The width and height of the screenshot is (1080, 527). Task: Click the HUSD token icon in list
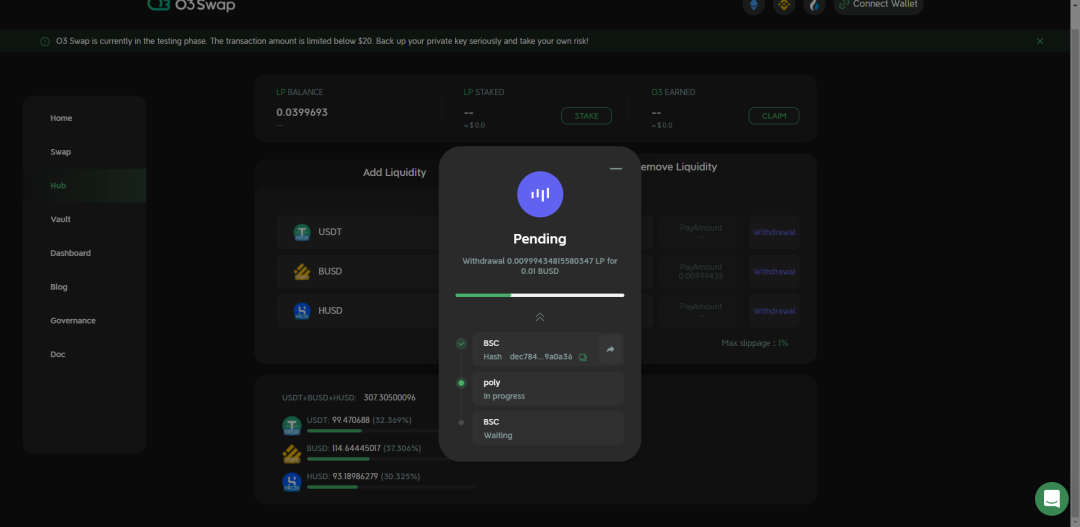point(302,311)
